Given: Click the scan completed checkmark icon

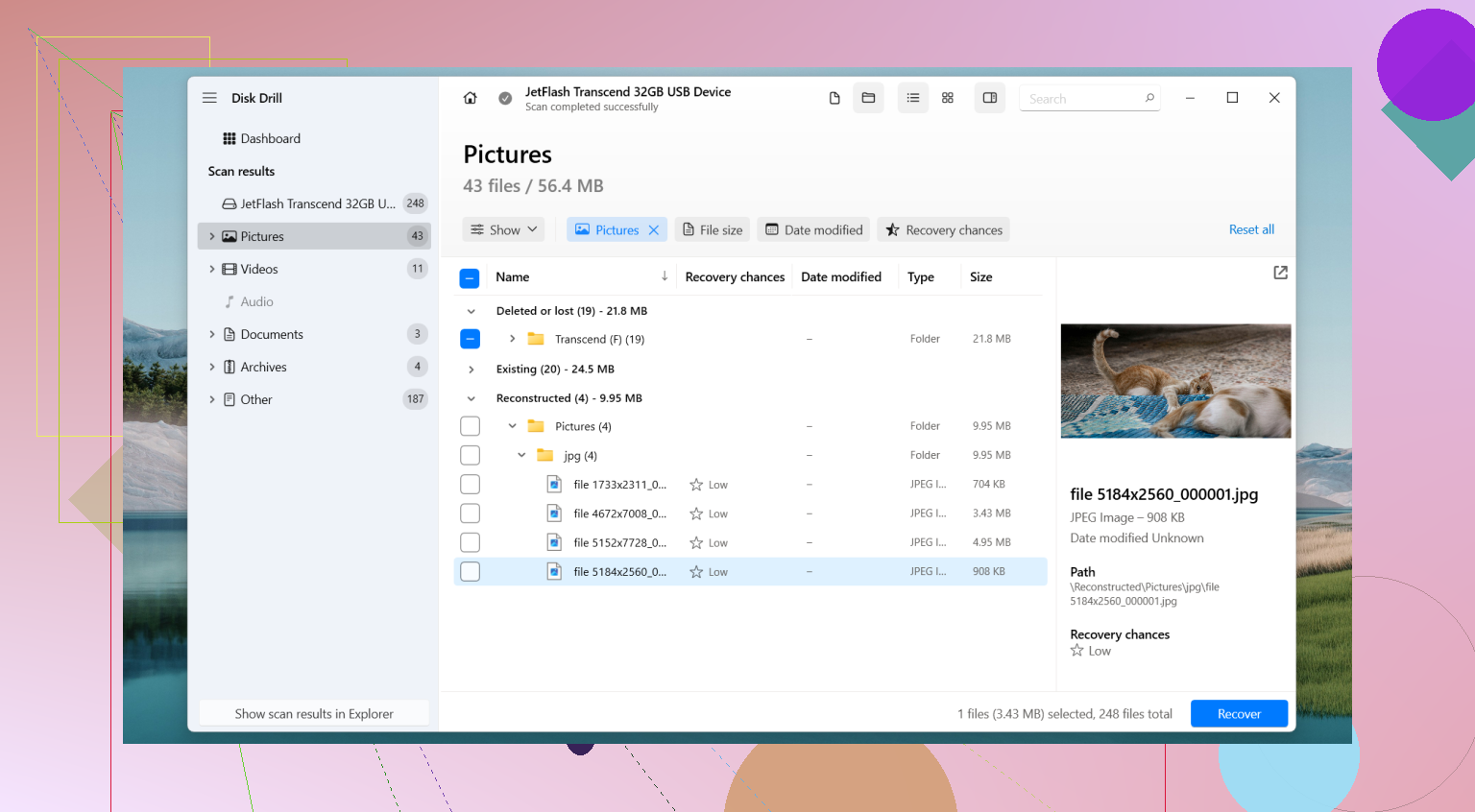Looking at the screenshot, I should coord(505,98).
